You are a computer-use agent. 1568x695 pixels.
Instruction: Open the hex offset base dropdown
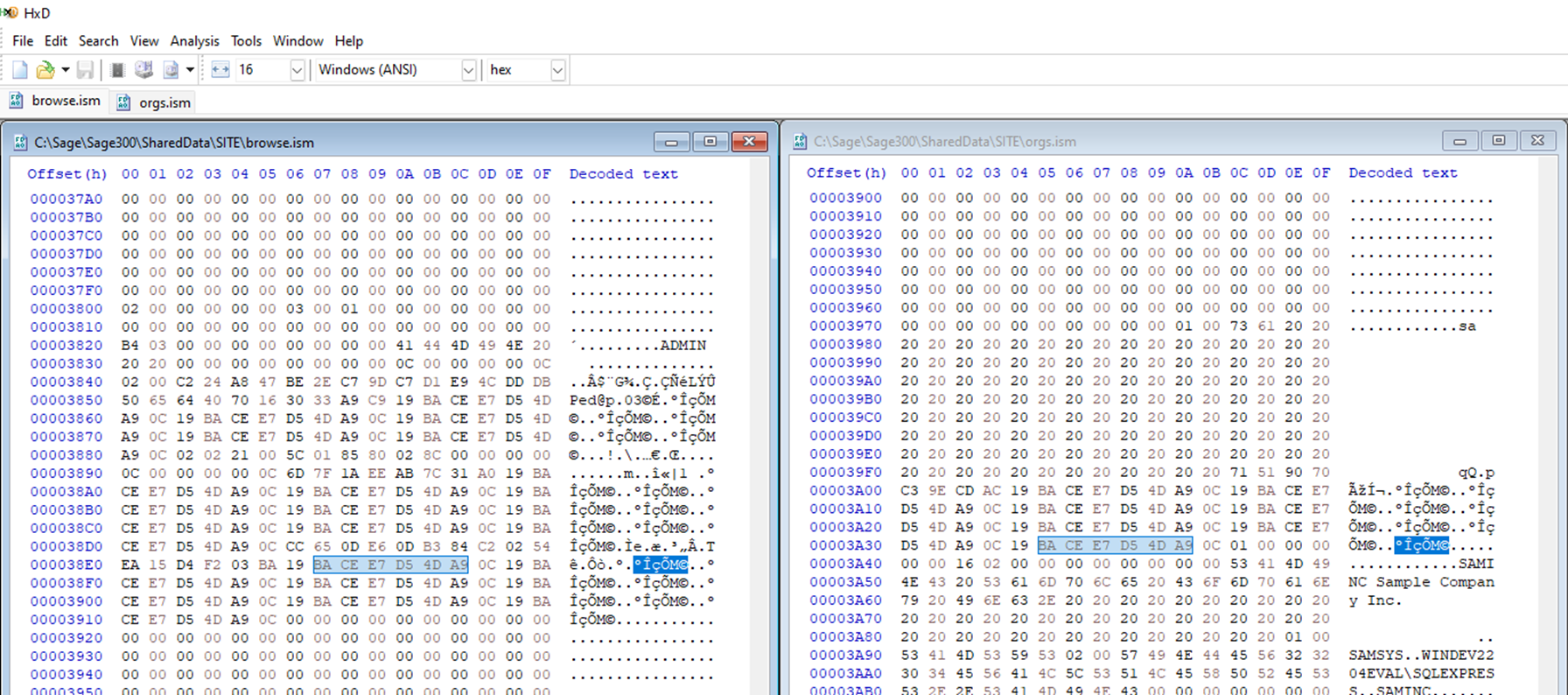pyautogui.click(x=557, y=70)
